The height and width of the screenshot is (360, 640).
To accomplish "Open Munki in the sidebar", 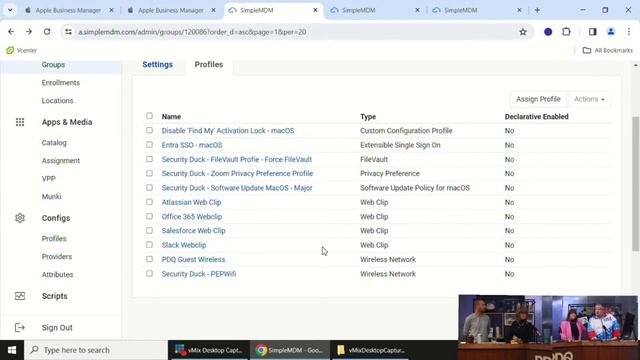I will click(51, 196).
